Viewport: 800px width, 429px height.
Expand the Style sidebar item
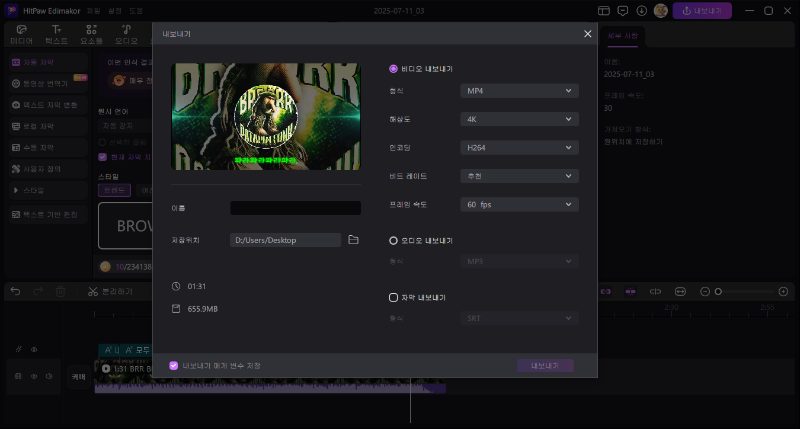[x=48, y=190]
